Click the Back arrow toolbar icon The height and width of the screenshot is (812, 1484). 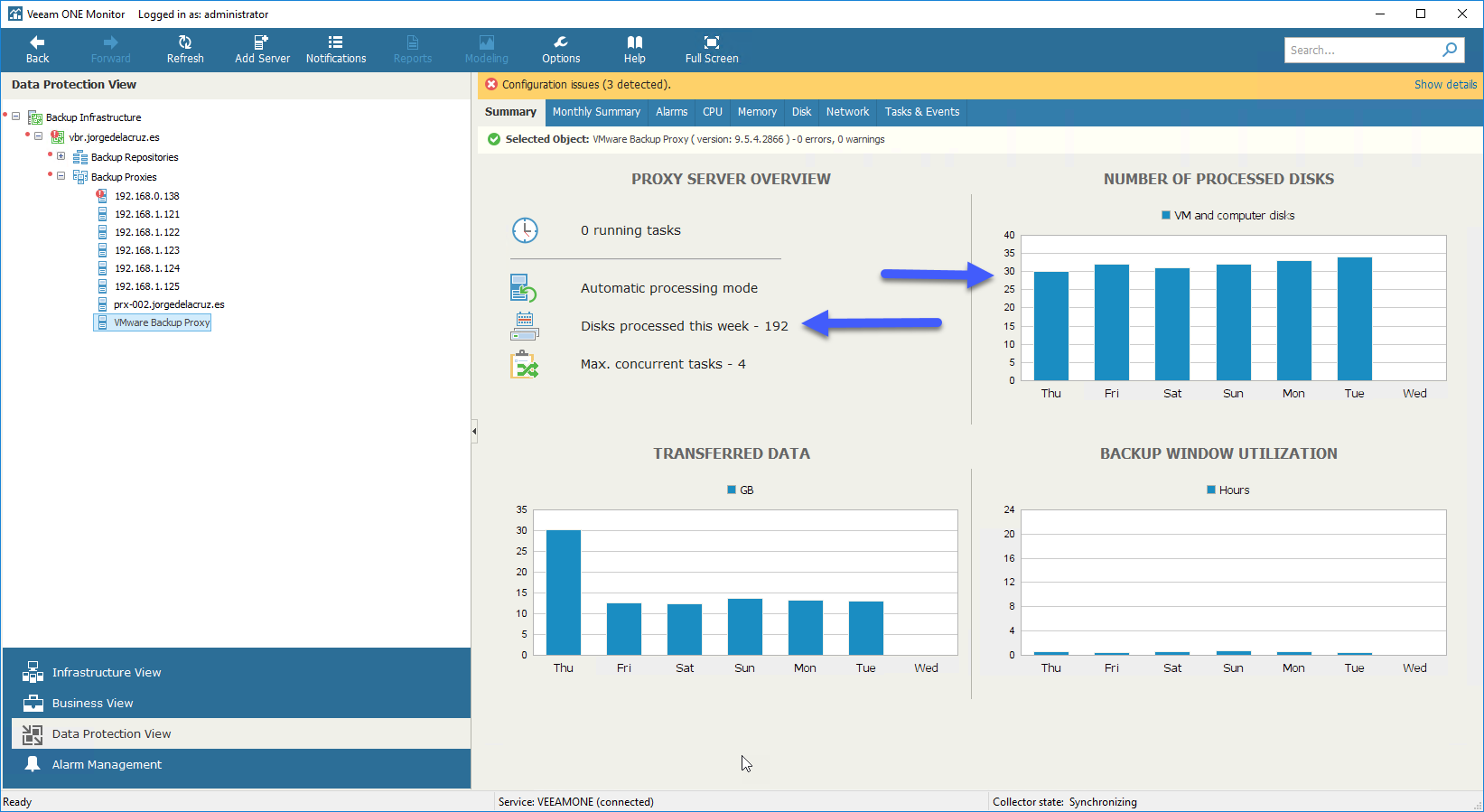(37, 42)
